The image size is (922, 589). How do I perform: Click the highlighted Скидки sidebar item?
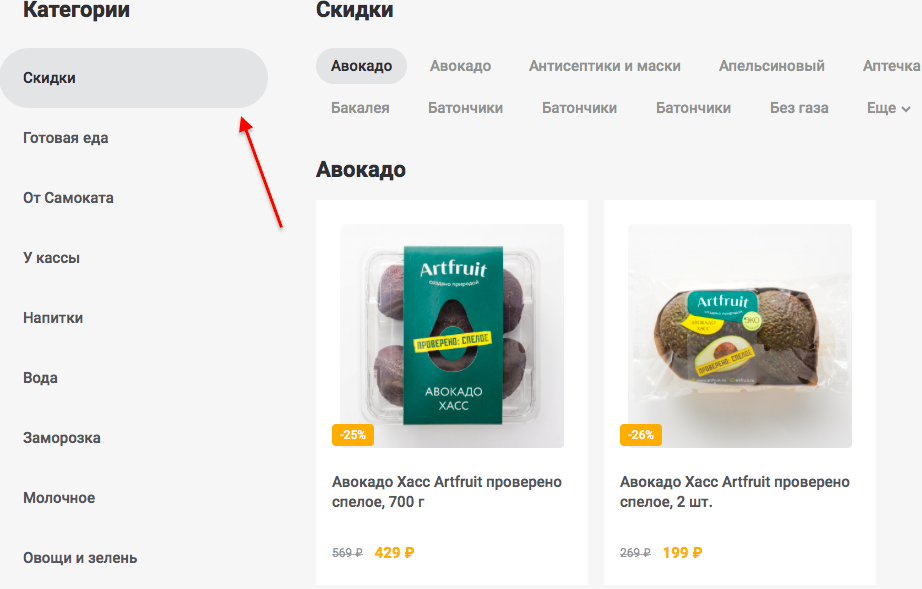click(x=133, y=78)
